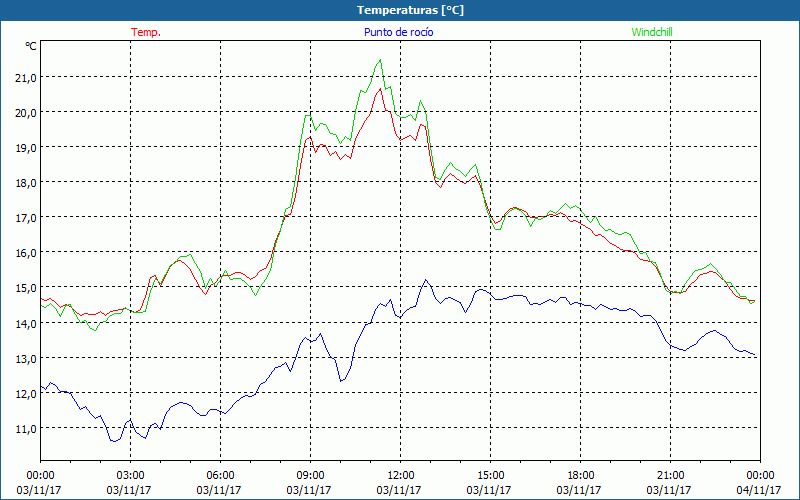This screenshot has width=800, height=500.
Task: Click the °C unit label on the axis
Action: pyautogui.click(x=31, y=46)
